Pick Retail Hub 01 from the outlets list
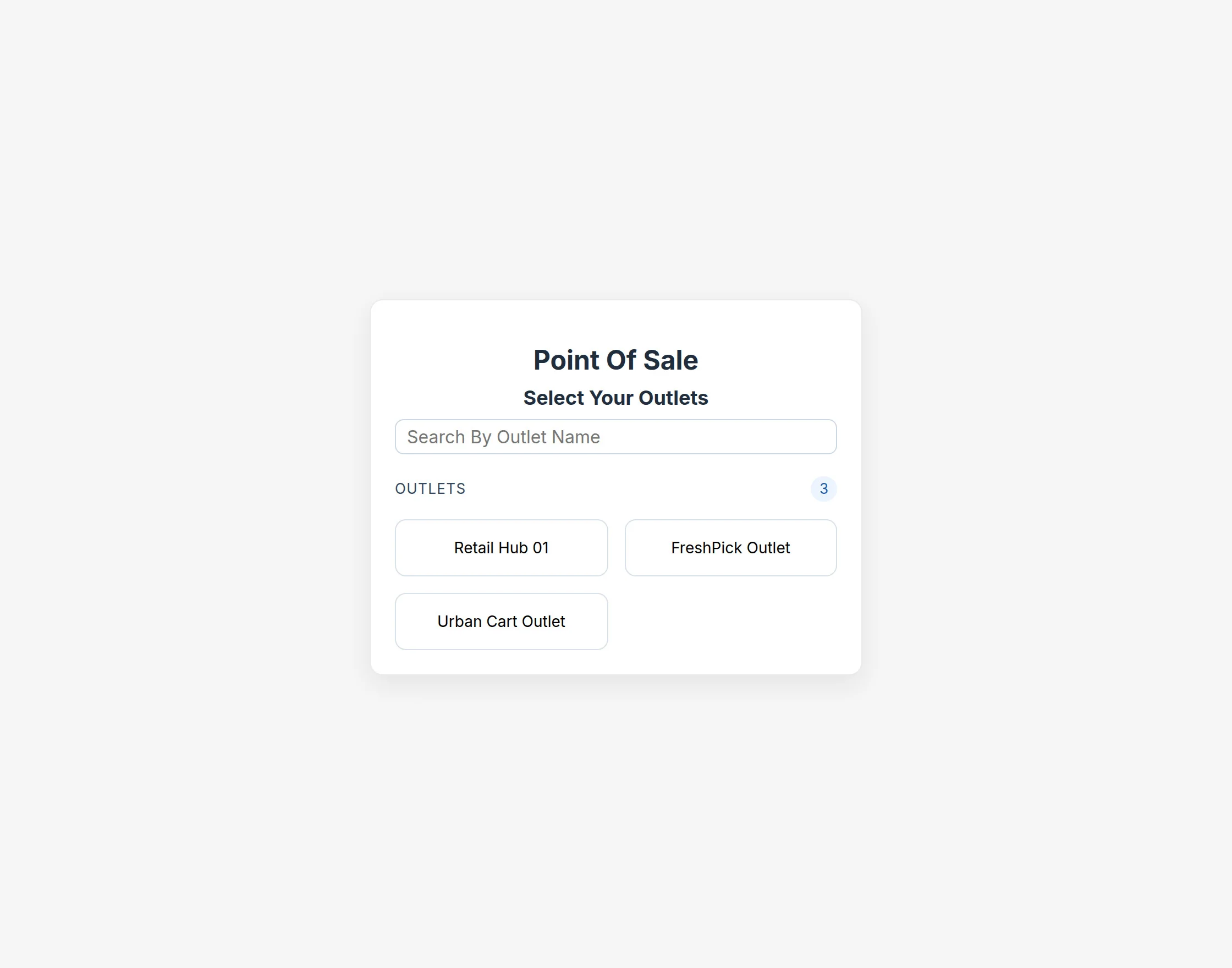The image size is (1232, 968). (x=501, y=547)
